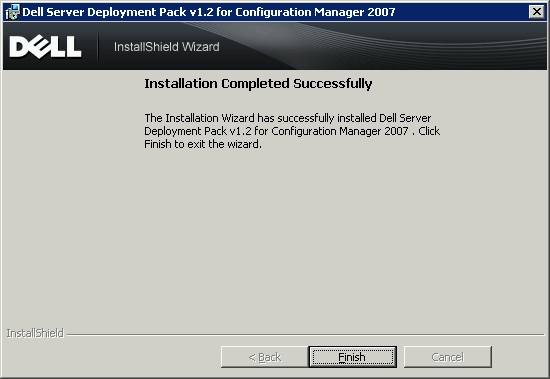This screenshot has height=379, width=550.
Task: Click the grayed-out Cancel button
Action: pyautogui.click(x=448, y=357)
